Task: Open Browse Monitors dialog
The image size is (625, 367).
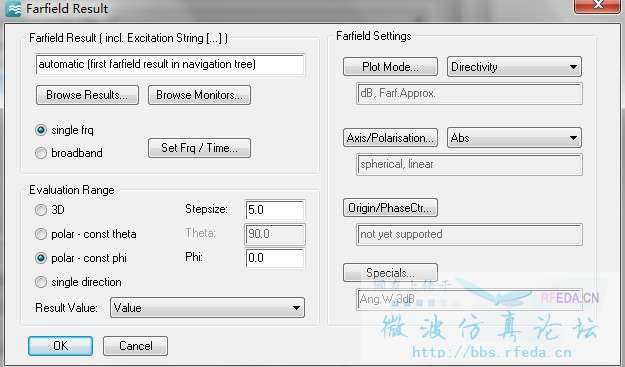Action: 199,95
